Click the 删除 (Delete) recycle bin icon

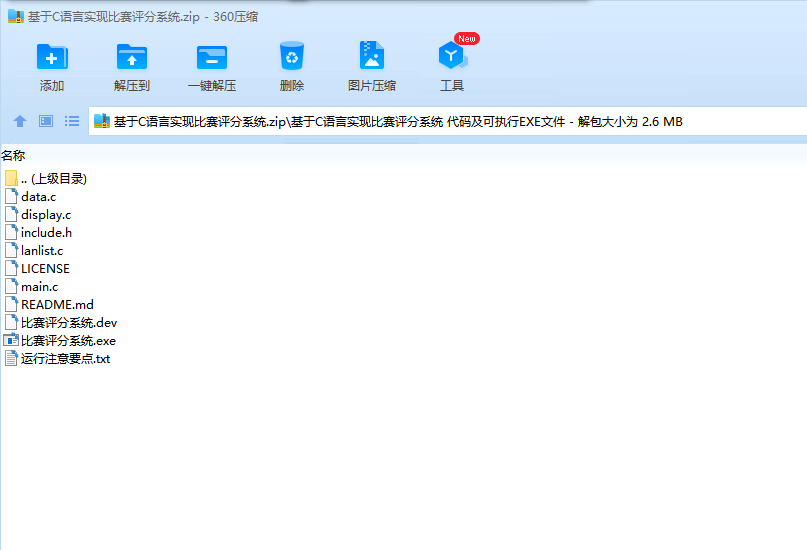click(x=292, y=56)
